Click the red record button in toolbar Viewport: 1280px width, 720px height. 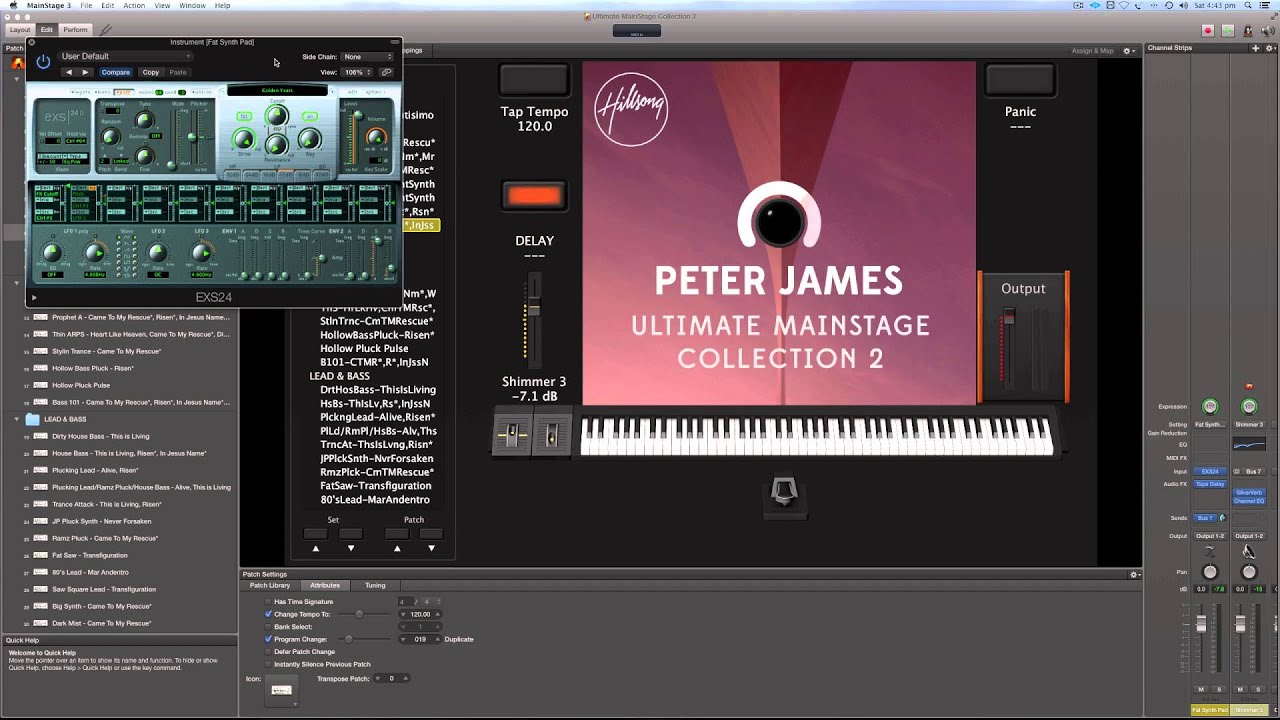click(x=1208, y=31)
